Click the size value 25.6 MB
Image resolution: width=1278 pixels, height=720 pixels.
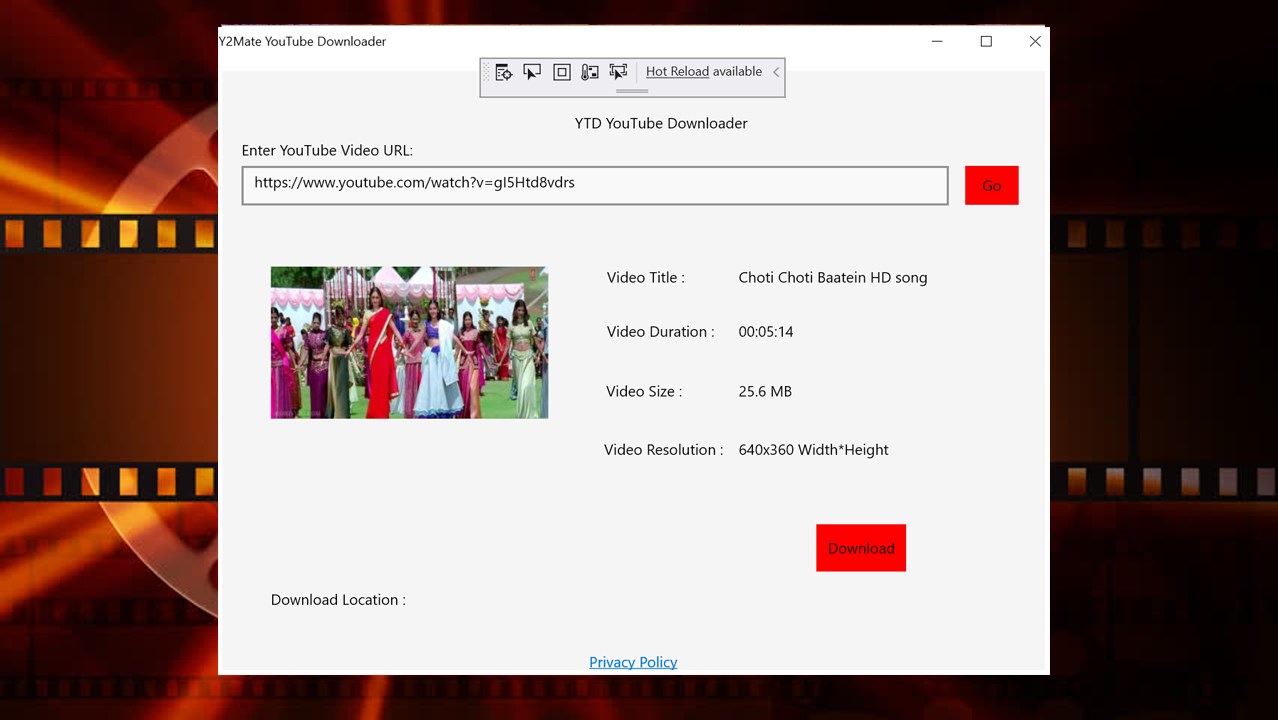coord(765,392)
